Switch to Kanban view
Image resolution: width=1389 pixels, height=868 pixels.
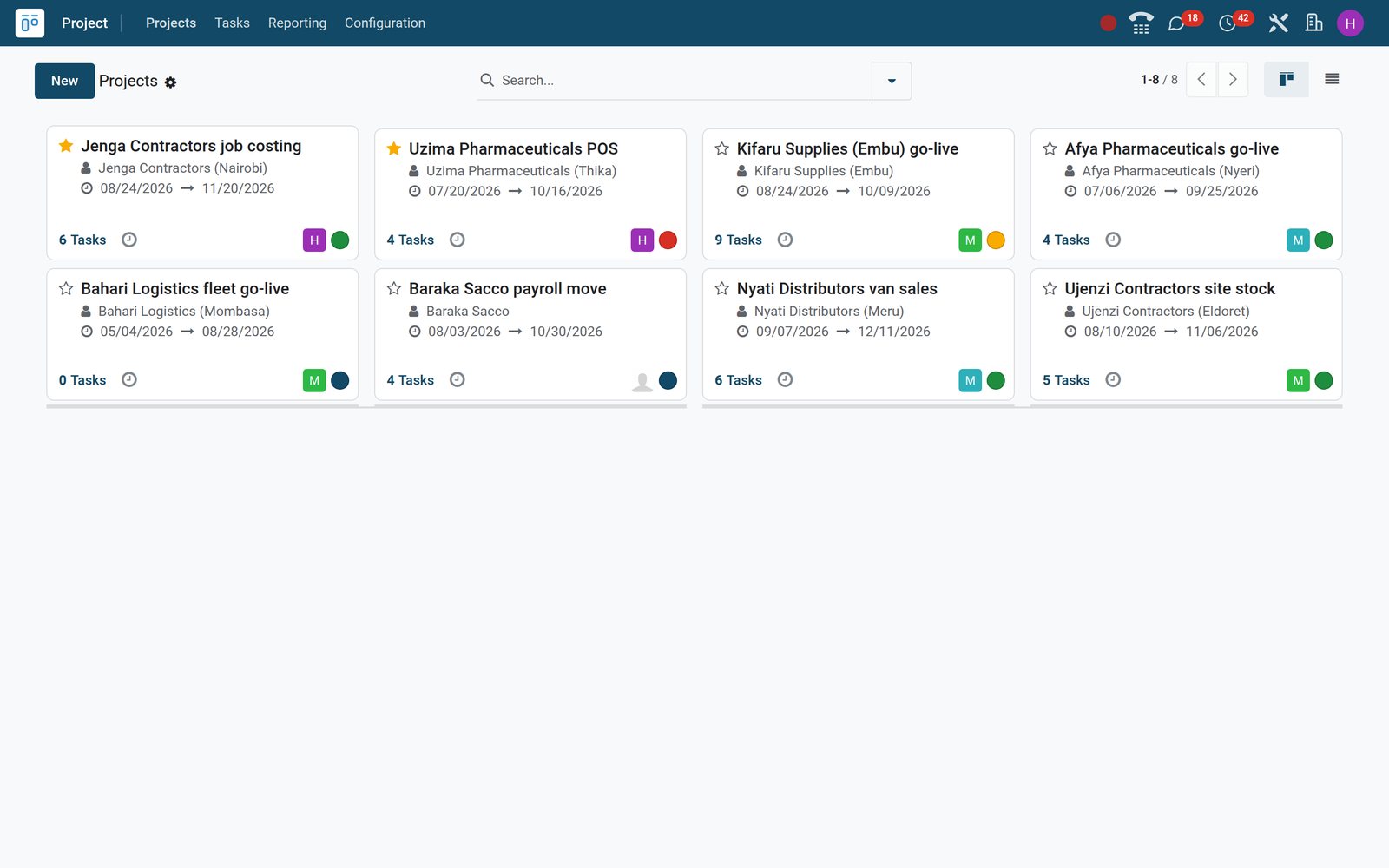1286,80
